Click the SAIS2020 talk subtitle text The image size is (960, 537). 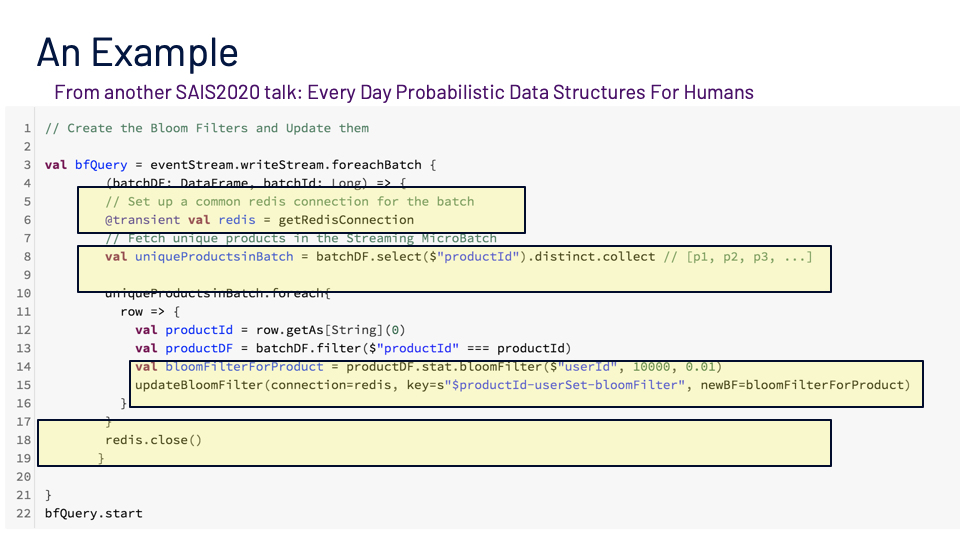[x=403, y=92]
